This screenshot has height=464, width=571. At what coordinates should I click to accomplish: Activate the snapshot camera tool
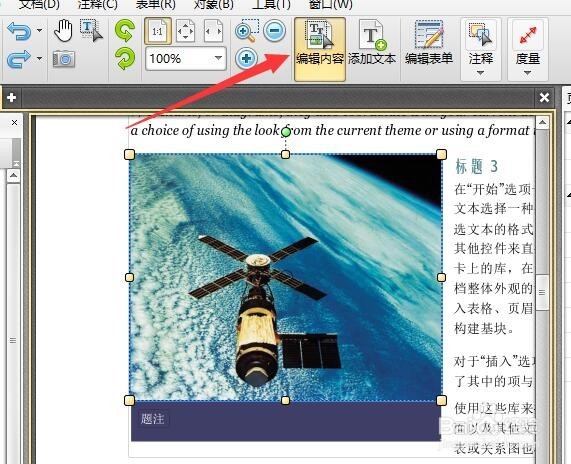[64, 59]
